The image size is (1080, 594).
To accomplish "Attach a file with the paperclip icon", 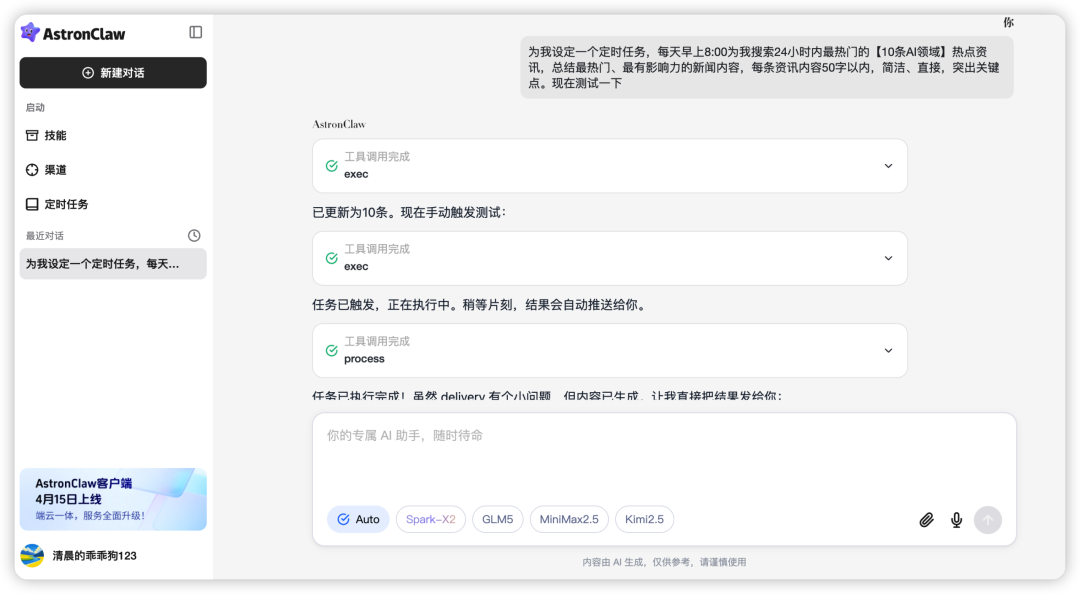I will pyautogui.click(x=926, y=519).
